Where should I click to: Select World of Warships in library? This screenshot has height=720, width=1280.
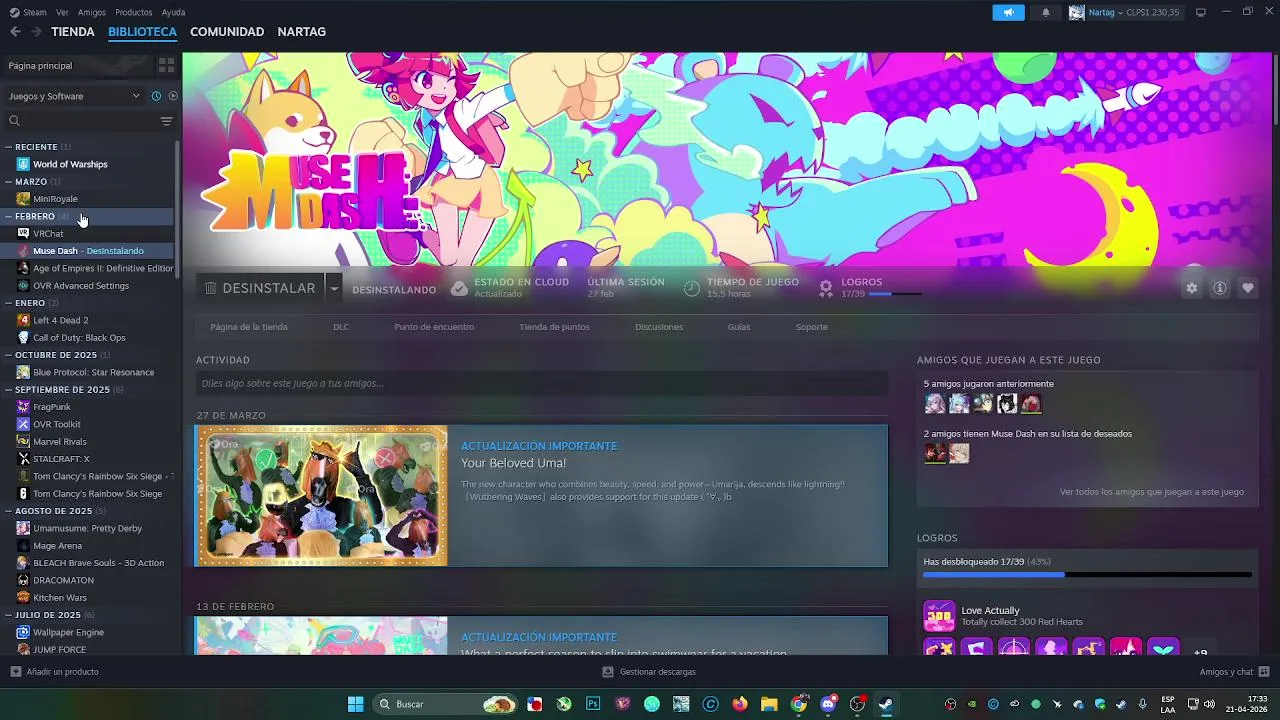(70, 164)
